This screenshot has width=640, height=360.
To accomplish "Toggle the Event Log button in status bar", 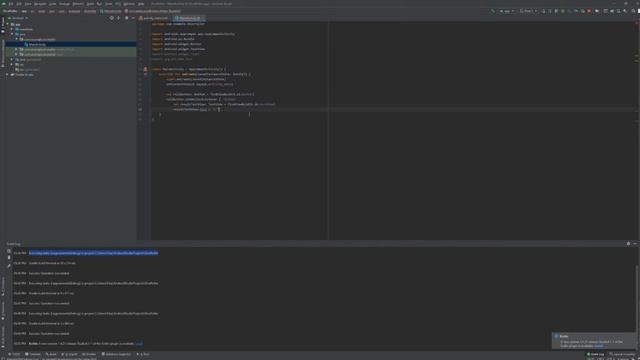I will [x=595, y=354].
